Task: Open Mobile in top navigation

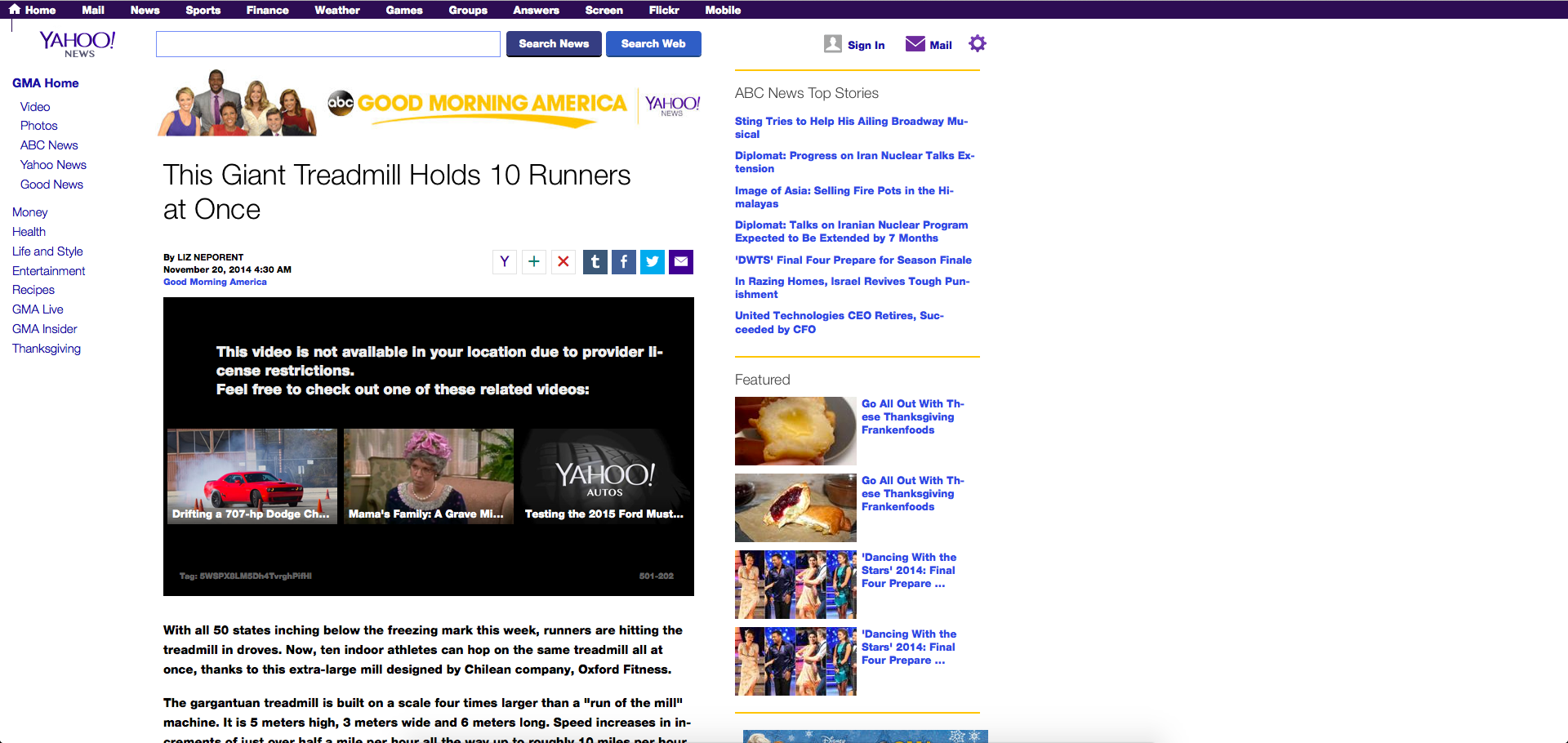Action: click(723, 10)
